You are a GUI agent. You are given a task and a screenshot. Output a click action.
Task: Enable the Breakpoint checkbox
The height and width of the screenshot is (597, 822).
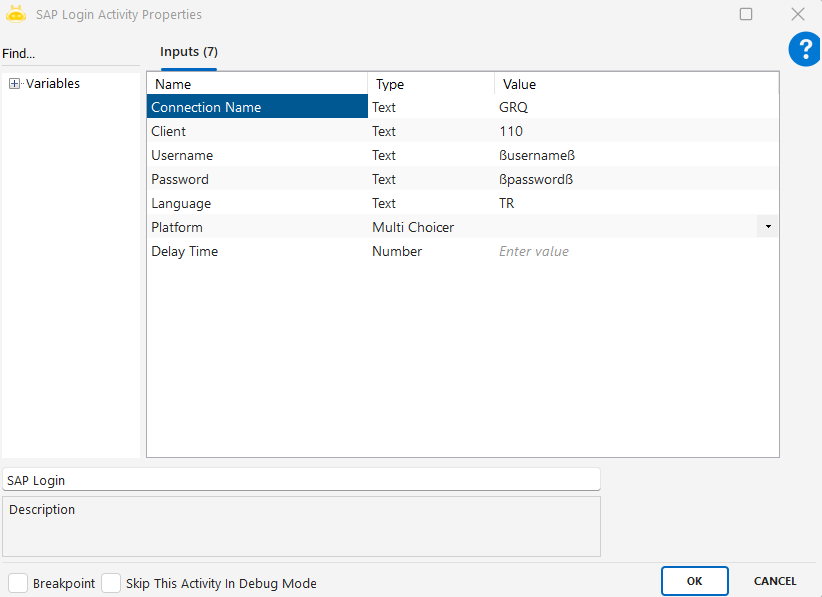click(18, 583)
